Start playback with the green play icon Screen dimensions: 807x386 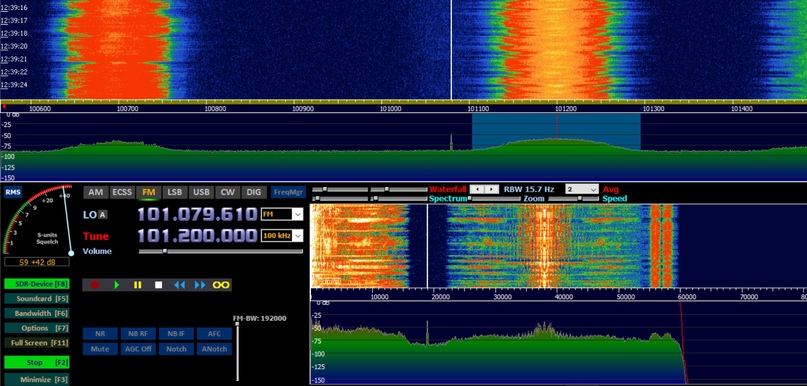(x=117, y=285)
